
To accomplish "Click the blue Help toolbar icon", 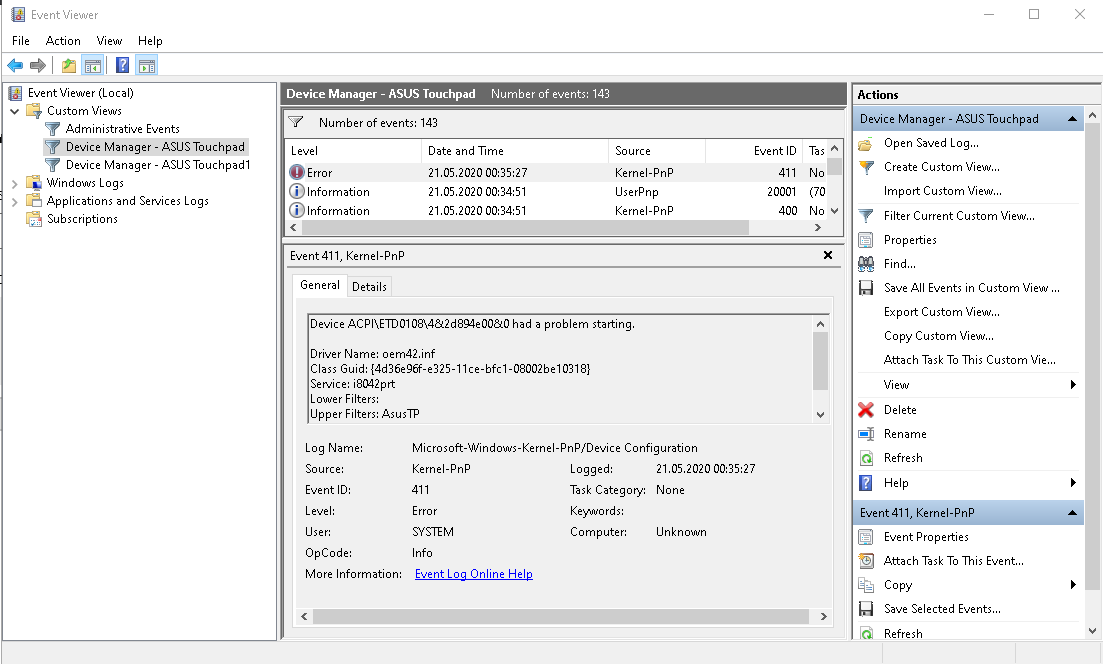I will [x=122, y=65].
